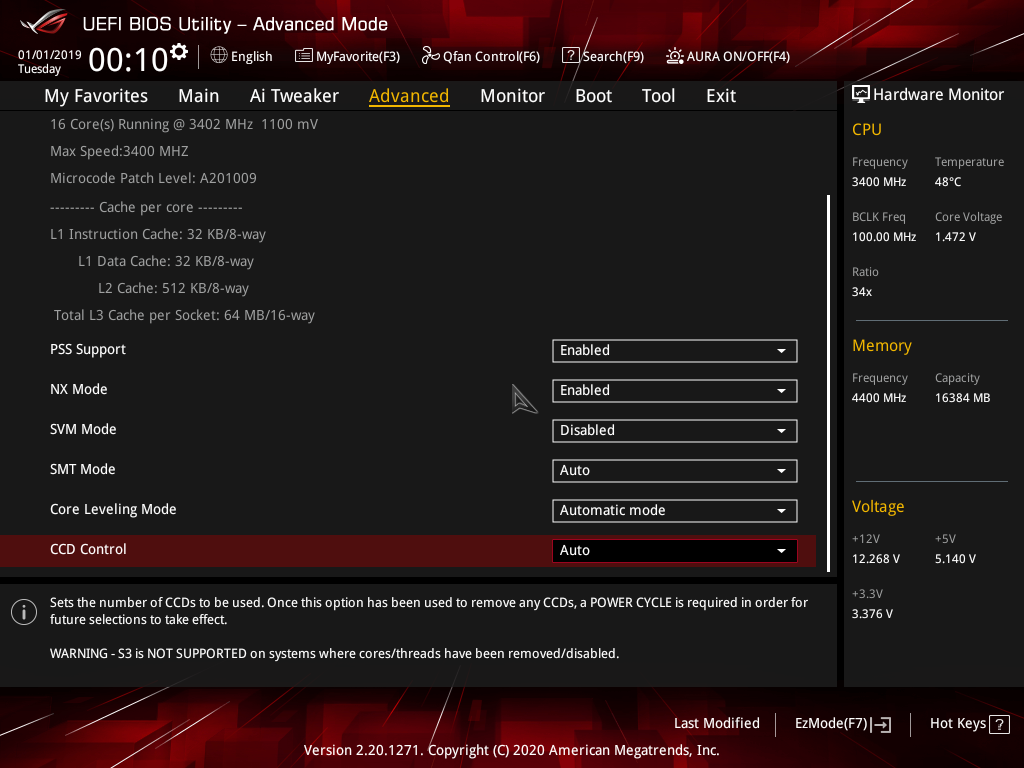The height and width of the screenshot is (768, 1024).
Task: Click the AURA light icon
Action: coord(675,56)
